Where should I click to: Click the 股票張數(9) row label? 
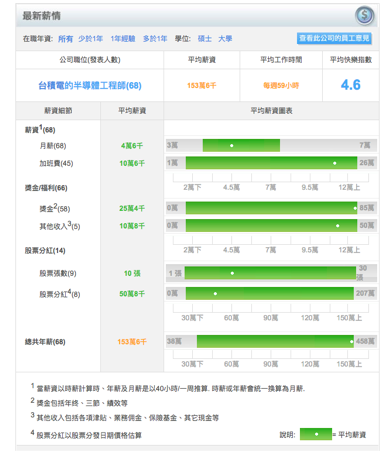[58, 273]
